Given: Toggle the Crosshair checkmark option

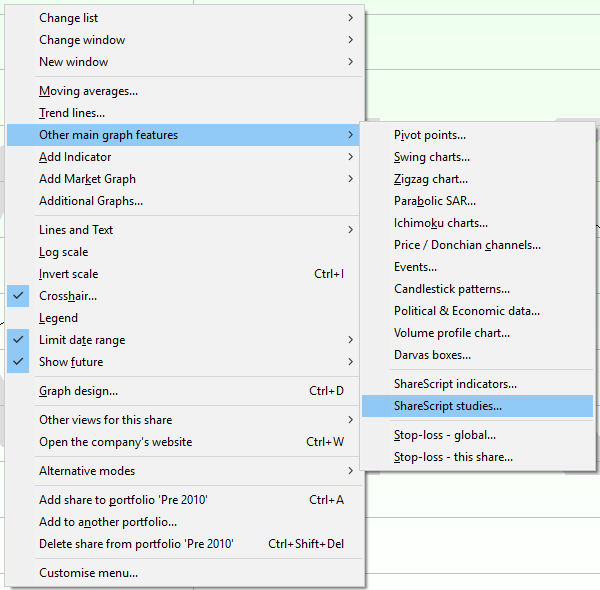Looking at the screenshot, I should (x=68, y=296).
